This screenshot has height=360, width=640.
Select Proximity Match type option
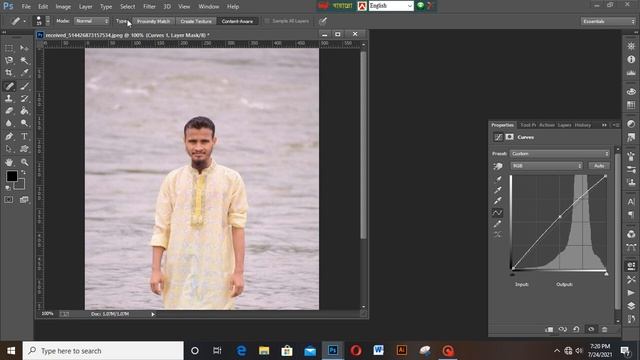tap(153, 21)
